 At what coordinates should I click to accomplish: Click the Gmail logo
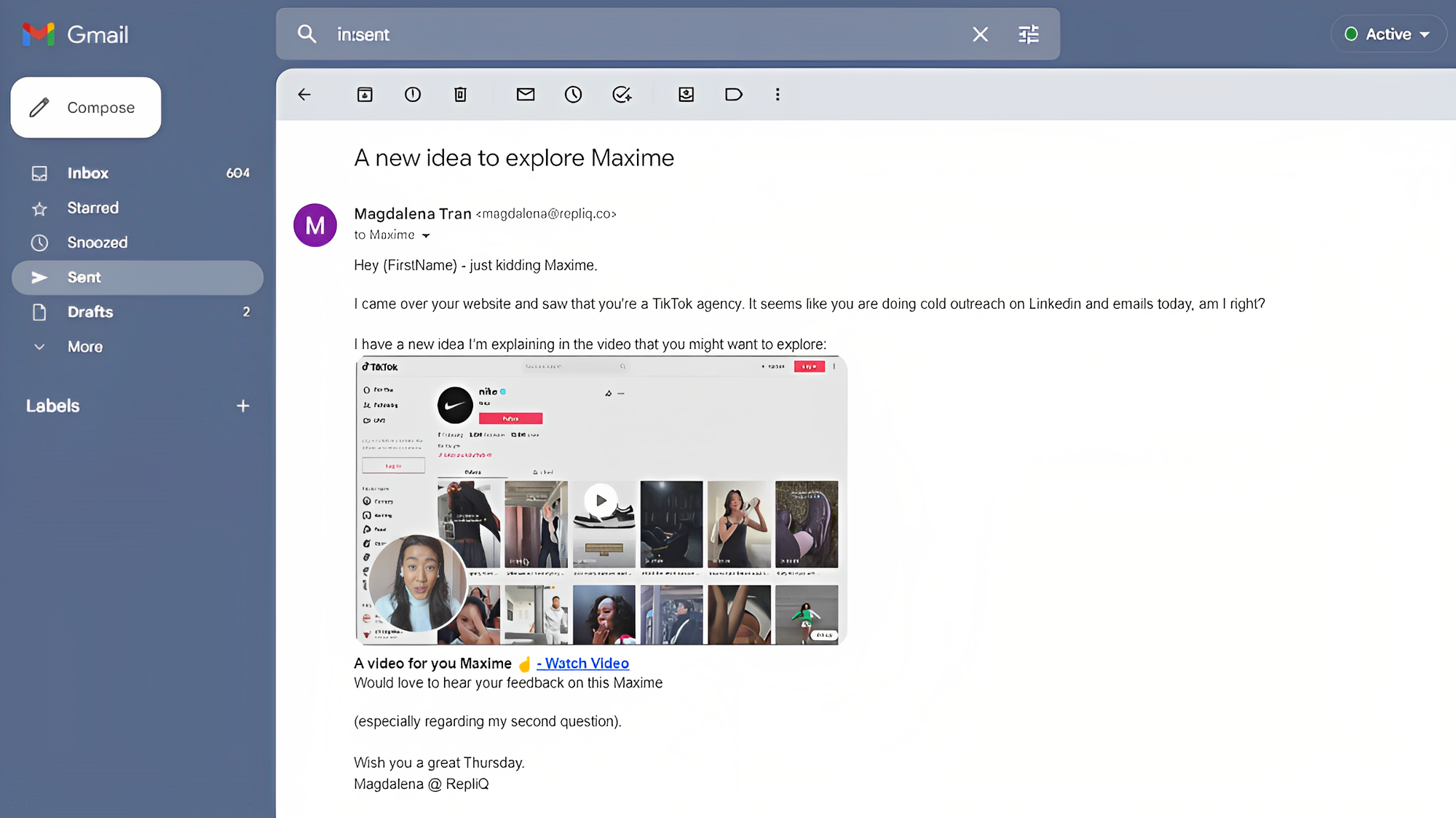[x=75, y=34]
